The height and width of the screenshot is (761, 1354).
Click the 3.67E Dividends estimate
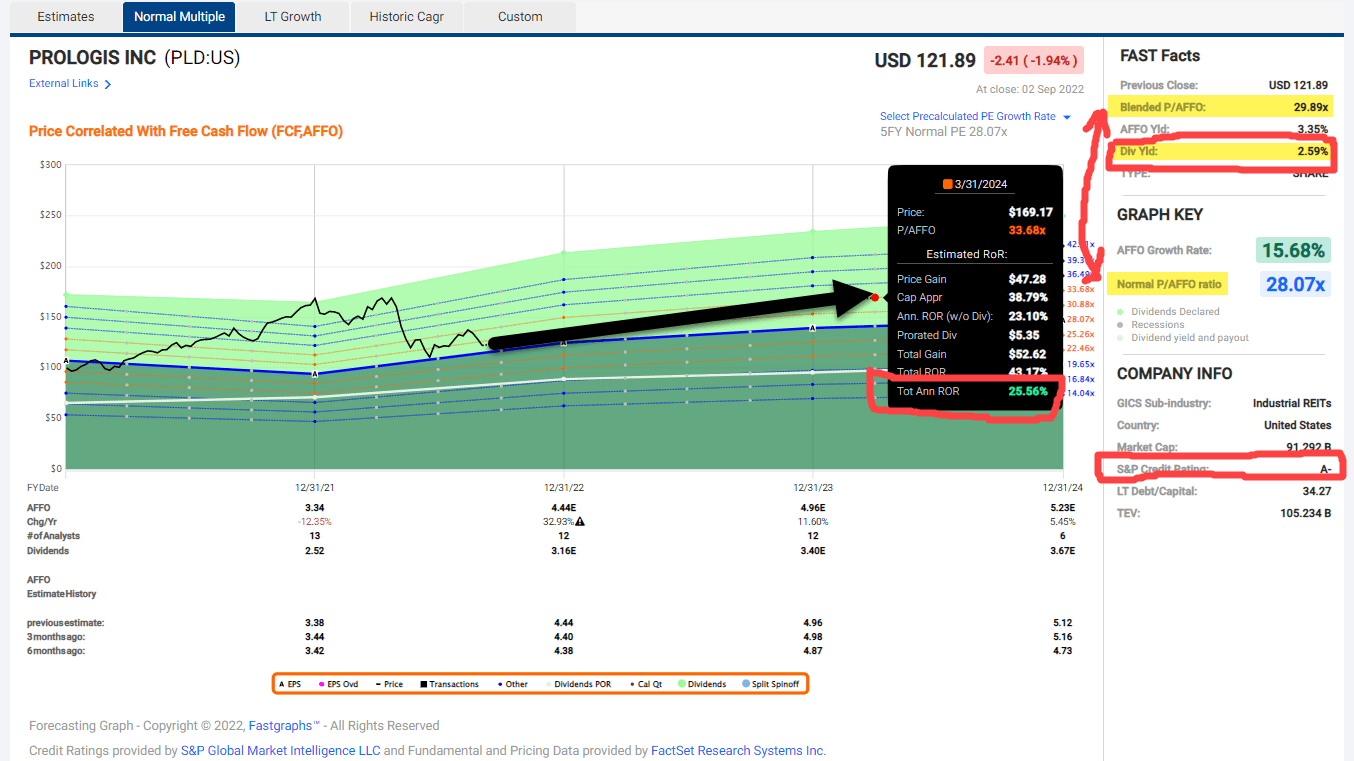pos(1062,551)
